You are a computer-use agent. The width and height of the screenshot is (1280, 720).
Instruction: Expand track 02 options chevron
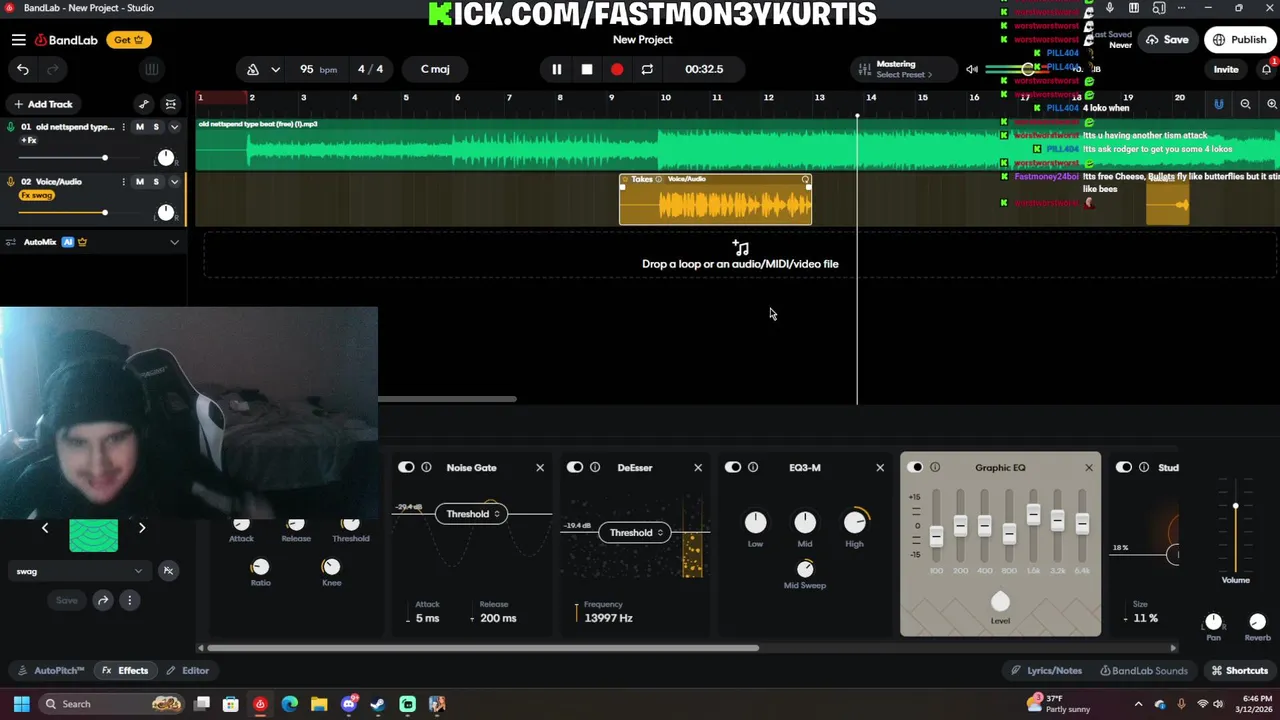(174, 182)
